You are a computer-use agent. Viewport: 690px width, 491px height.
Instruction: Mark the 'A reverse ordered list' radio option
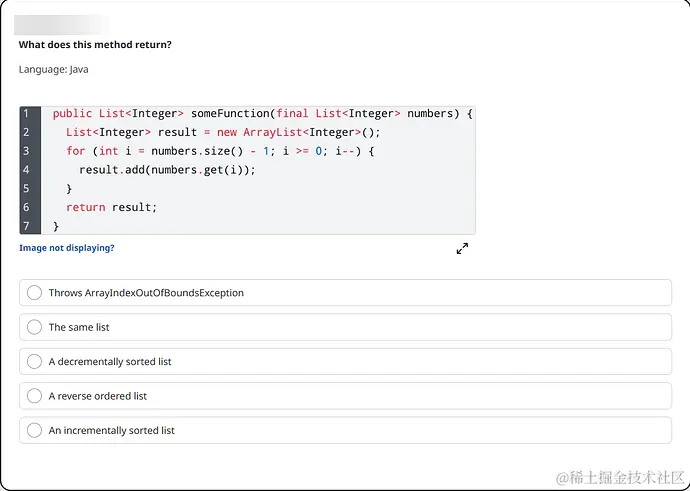click(34, 396)
